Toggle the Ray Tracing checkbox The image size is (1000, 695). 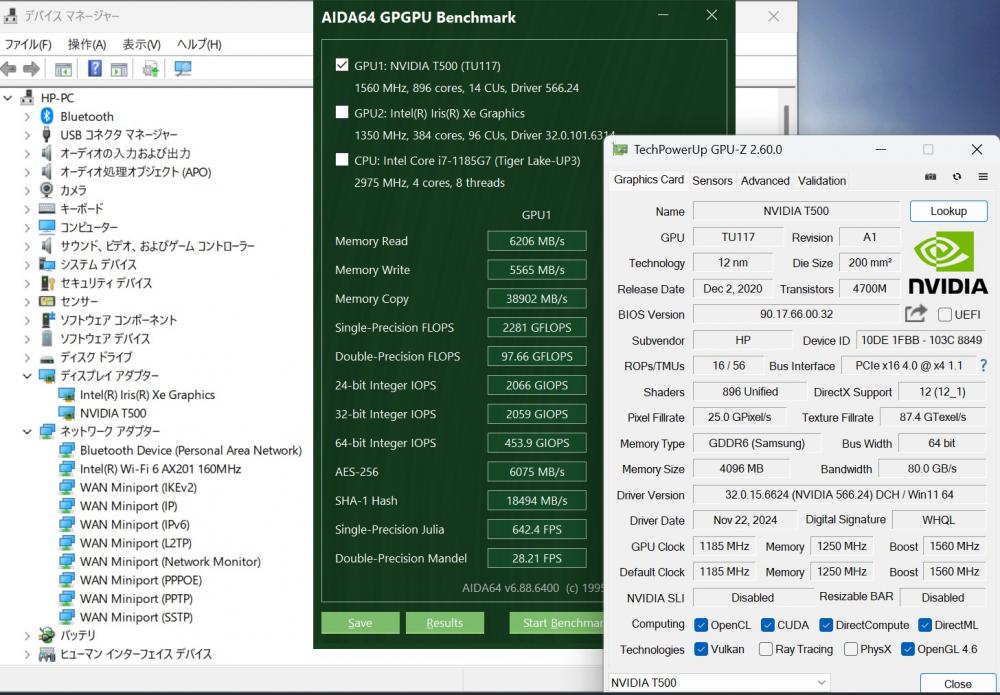pos(766,649)
